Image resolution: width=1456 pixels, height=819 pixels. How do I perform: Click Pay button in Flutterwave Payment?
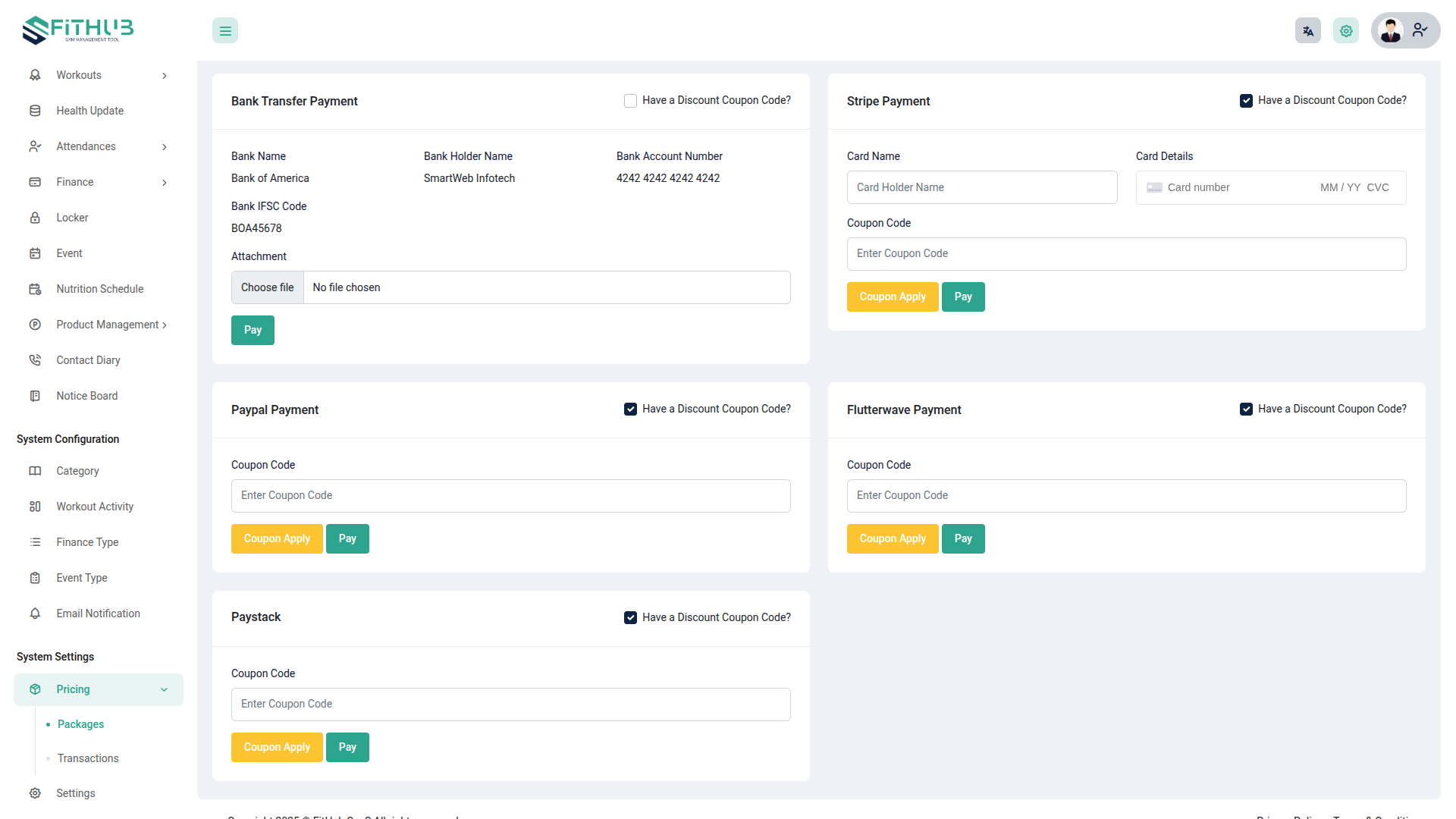963,539
